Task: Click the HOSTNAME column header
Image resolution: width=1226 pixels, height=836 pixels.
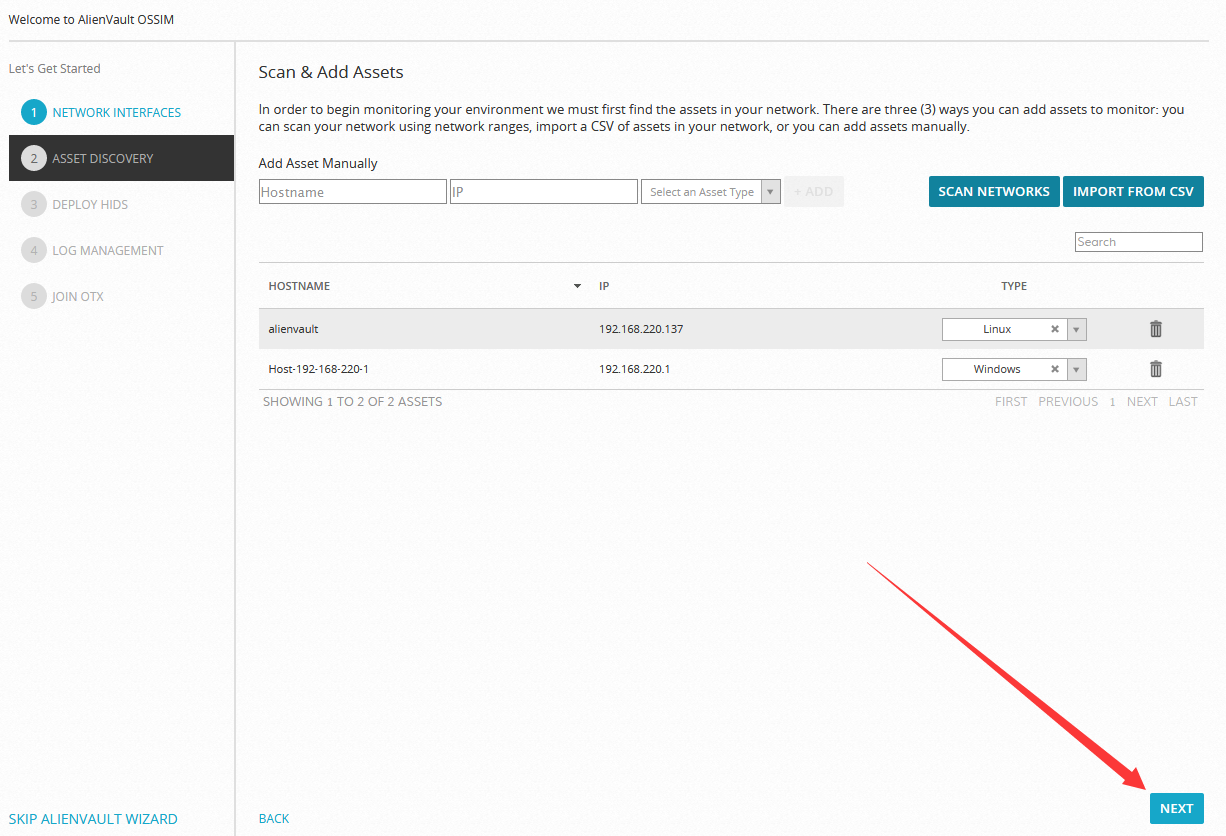Action: pyautogui.click(x=299, y=286)
